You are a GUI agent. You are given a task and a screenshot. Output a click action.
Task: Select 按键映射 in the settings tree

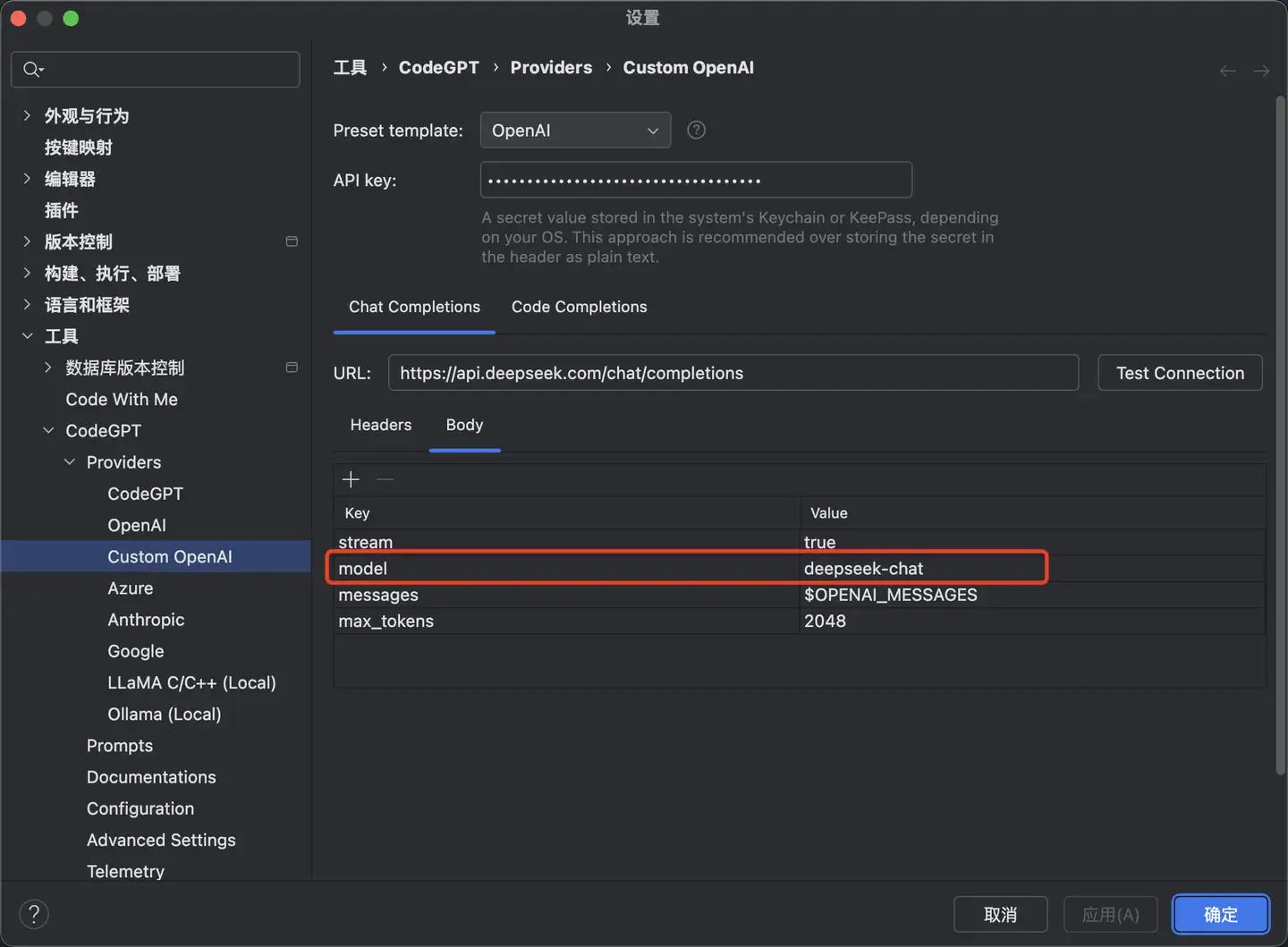point(79,148)
